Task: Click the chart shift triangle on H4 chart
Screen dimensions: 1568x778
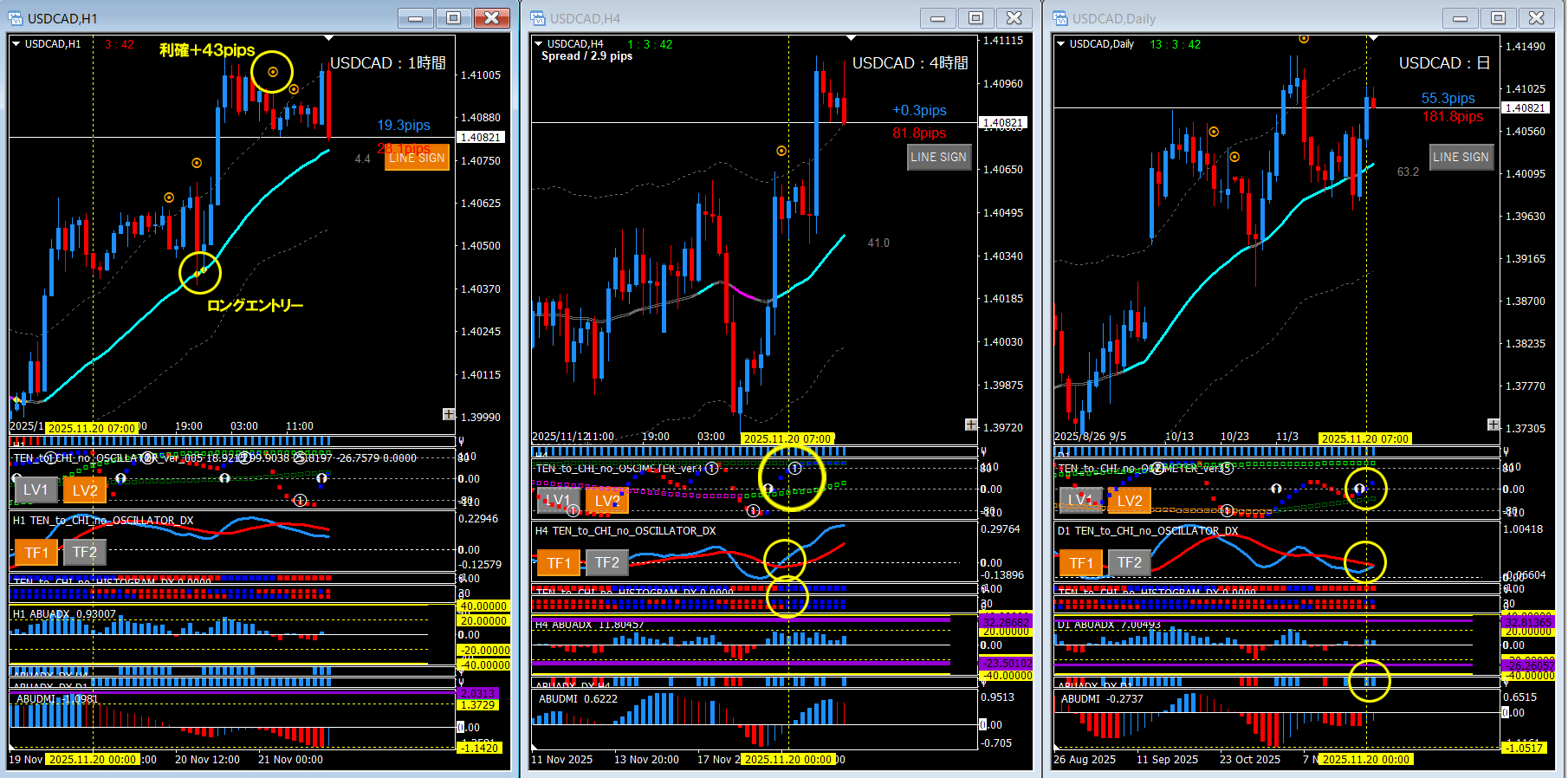Action: pos(851,38)
